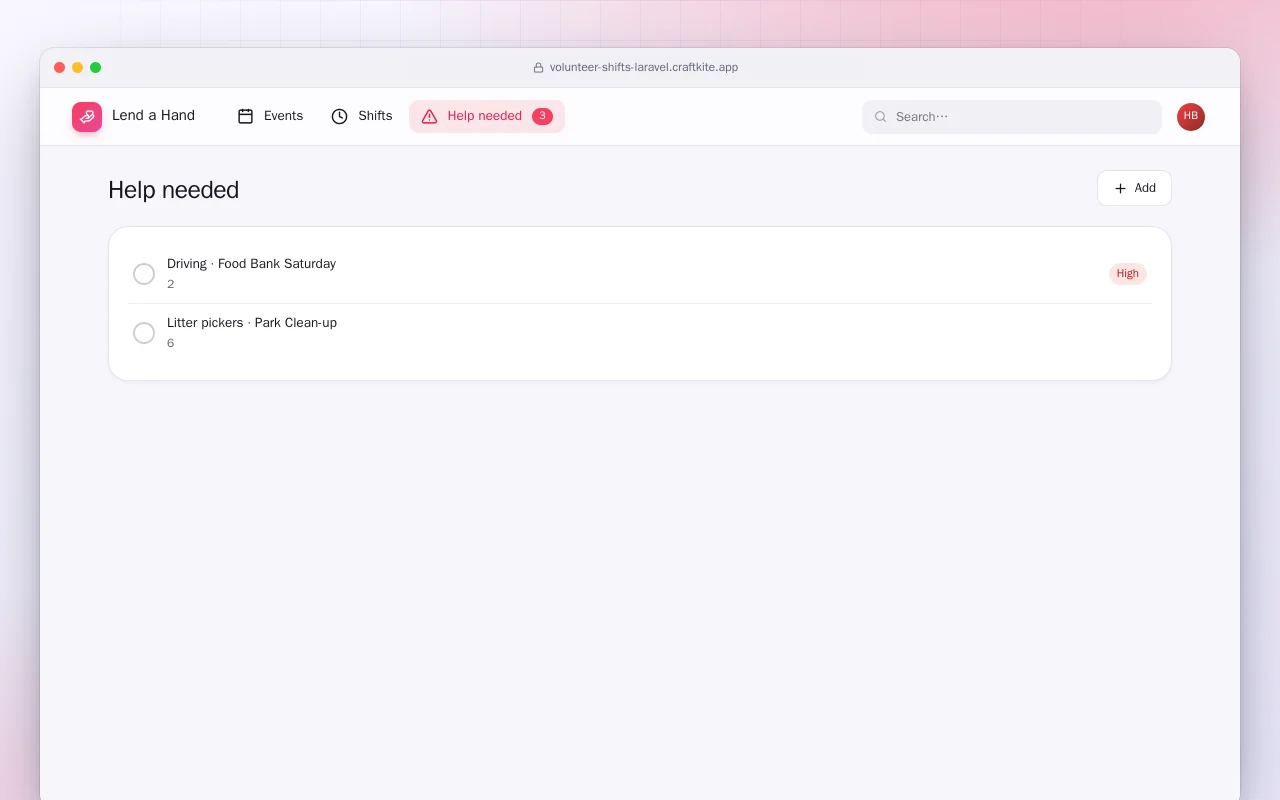Switch to the Shifts tab
The height and width of the screenshot is (800, 1280).
362,116
